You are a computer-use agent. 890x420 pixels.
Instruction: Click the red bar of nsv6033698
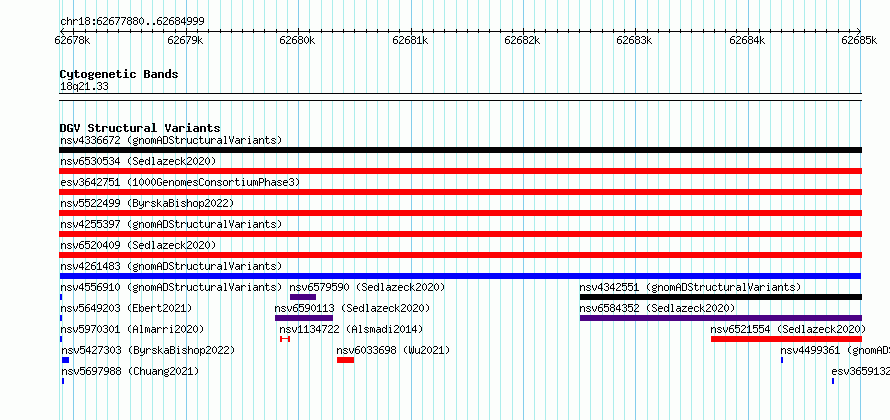345,360
